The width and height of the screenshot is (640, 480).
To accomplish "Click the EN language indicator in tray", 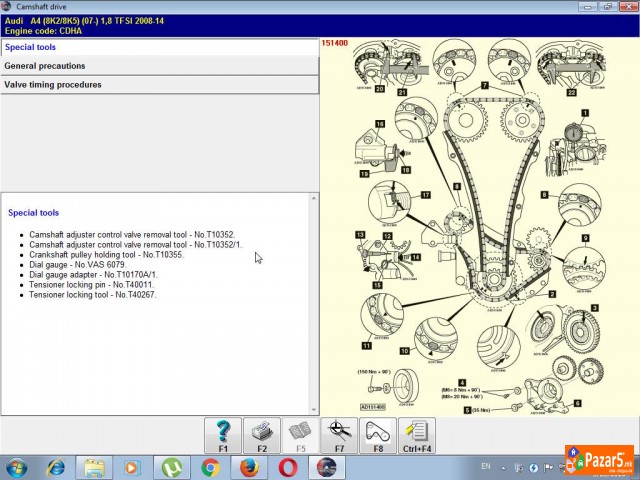I will [x=485, y=467].
